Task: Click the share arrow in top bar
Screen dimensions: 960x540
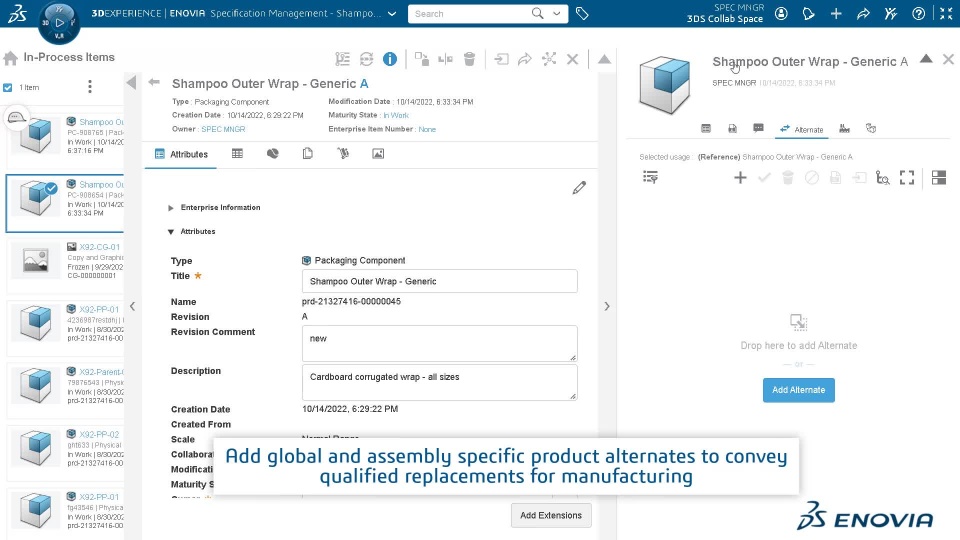Action: point(863,13)
